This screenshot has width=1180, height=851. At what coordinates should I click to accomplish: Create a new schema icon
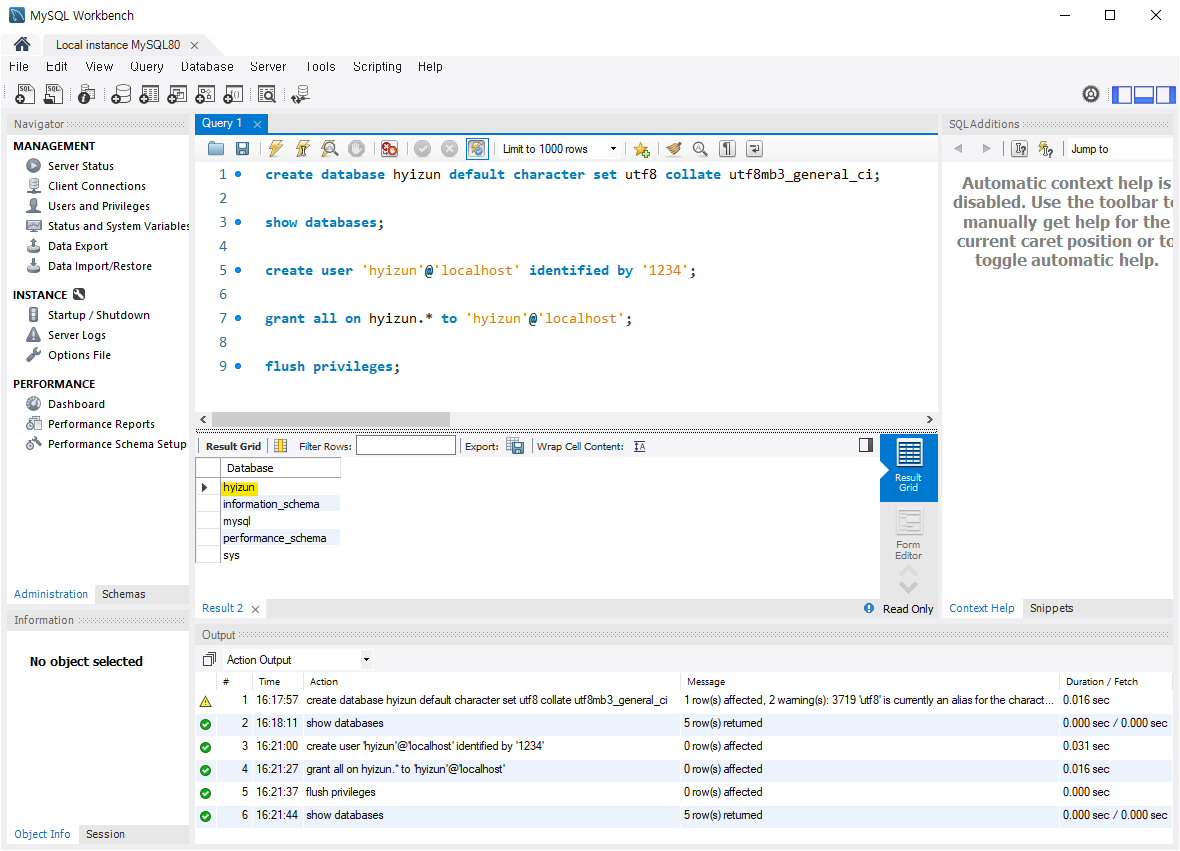click(120, 94)
